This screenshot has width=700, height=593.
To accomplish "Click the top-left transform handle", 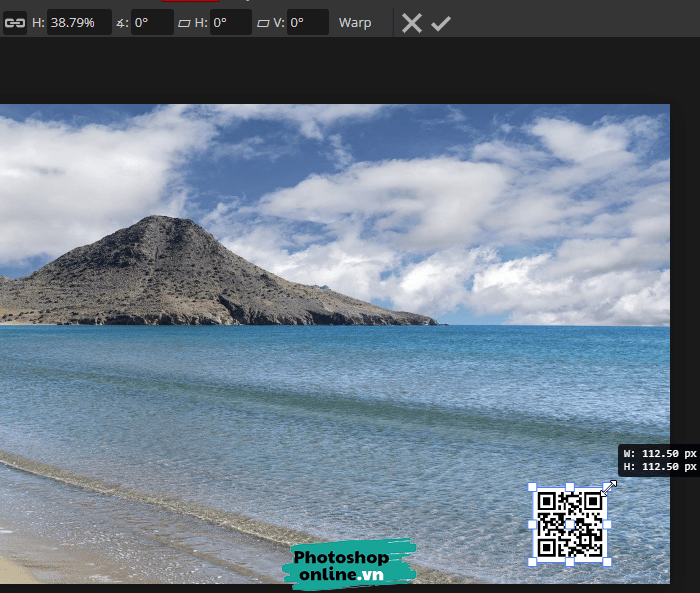I will 532,487.
